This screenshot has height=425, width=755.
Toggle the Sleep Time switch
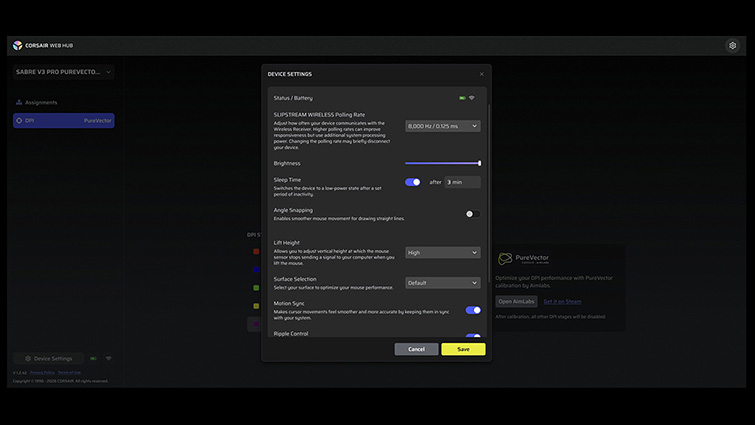click(x=413, y=182)
